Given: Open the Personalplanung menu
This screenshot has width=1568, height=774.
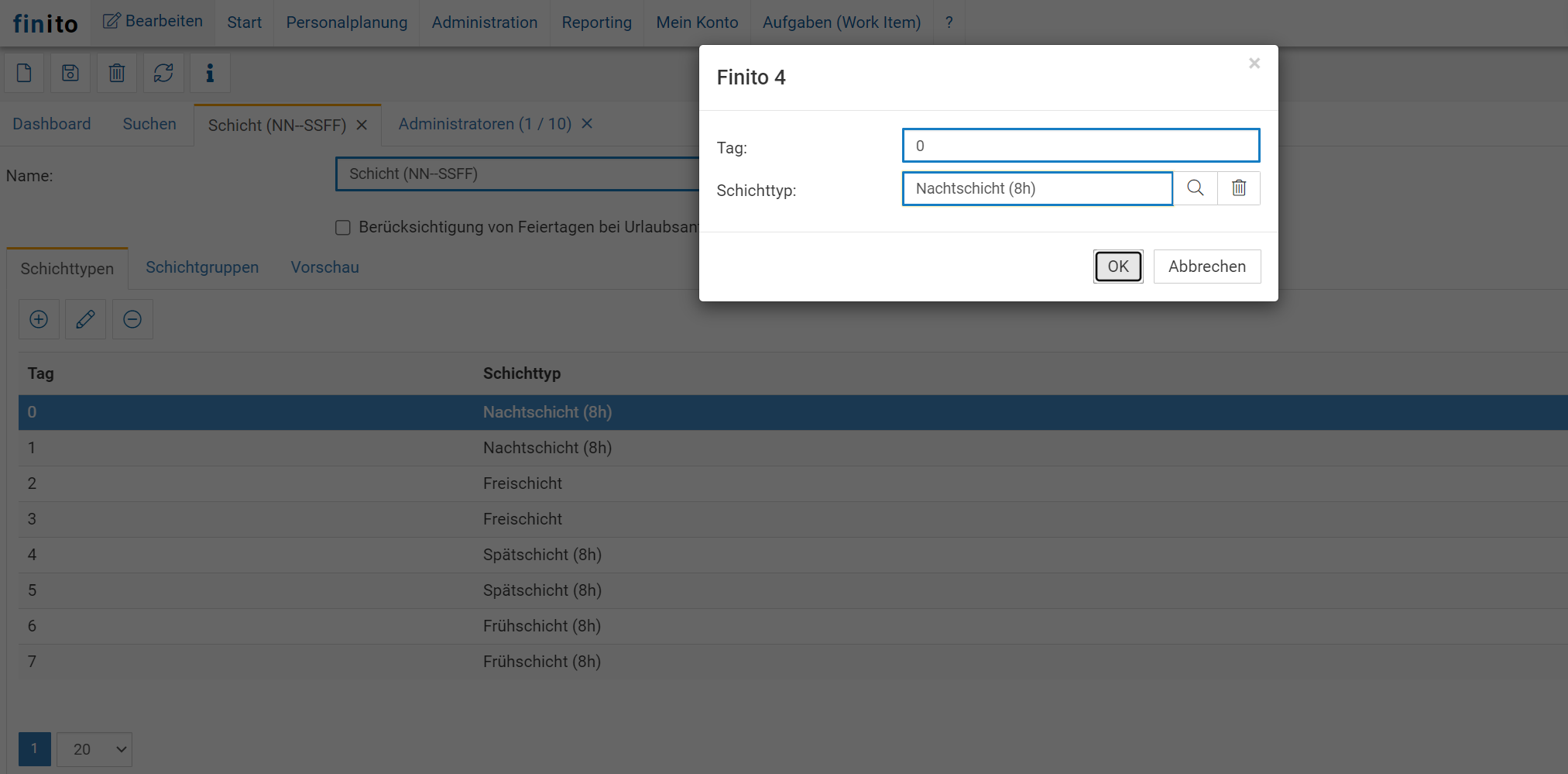Looking at the screenshot, I should (x=346, y=22).
